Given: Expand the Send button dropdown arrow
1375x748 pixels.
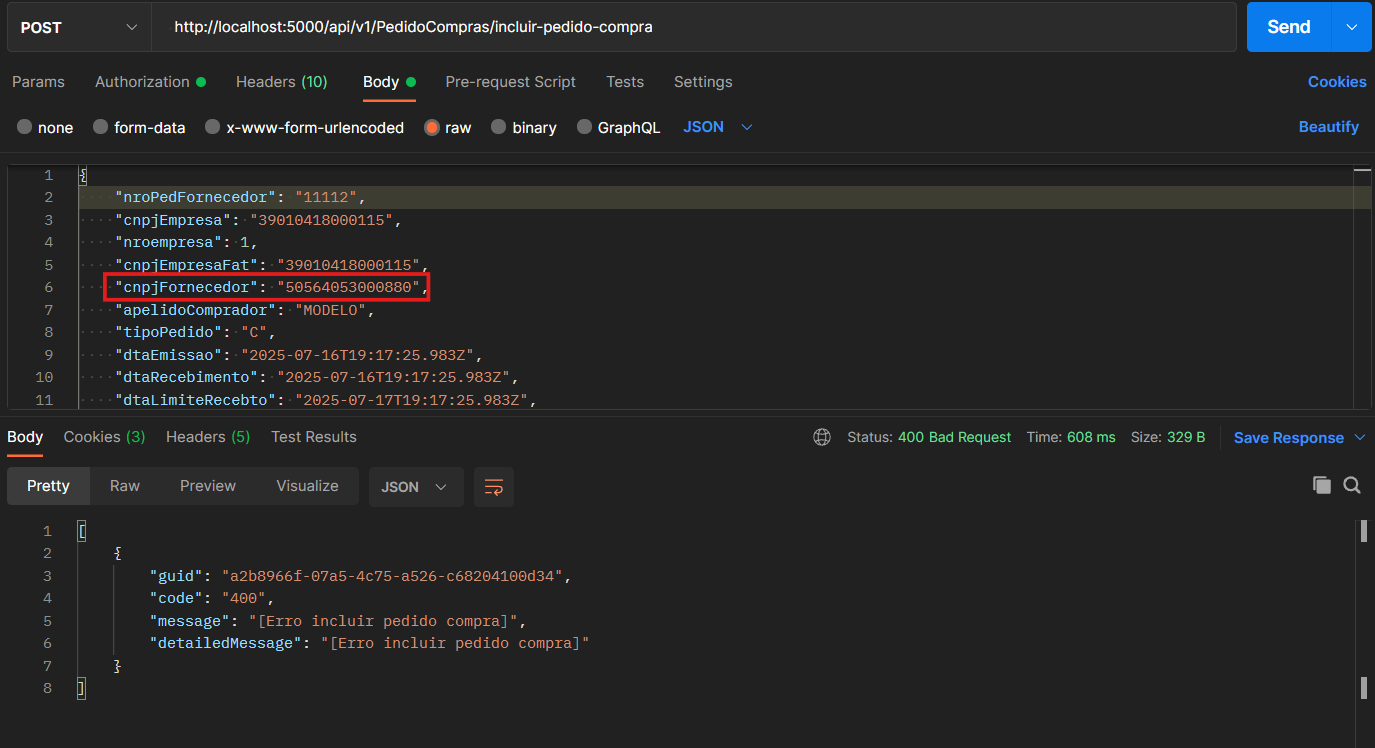Looking at the screenshot, I should [1352, 28].
